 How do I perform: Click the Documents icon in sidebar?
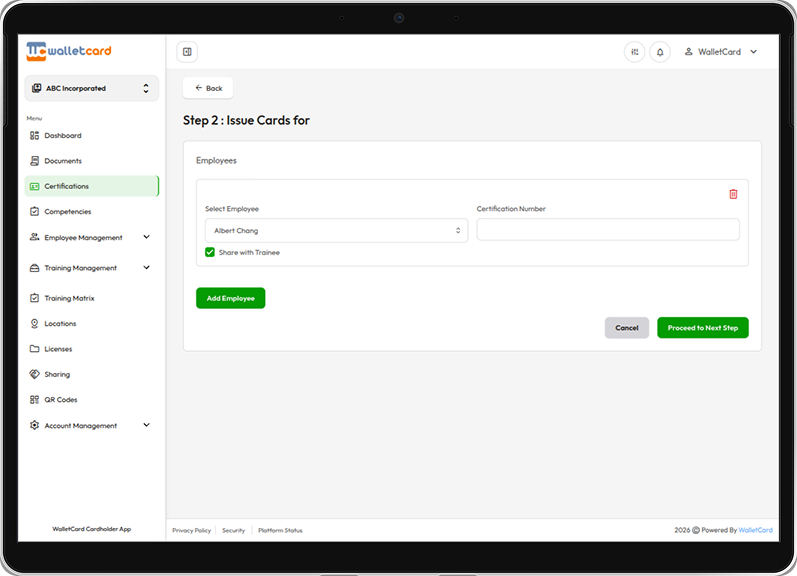tap(34, 161)
